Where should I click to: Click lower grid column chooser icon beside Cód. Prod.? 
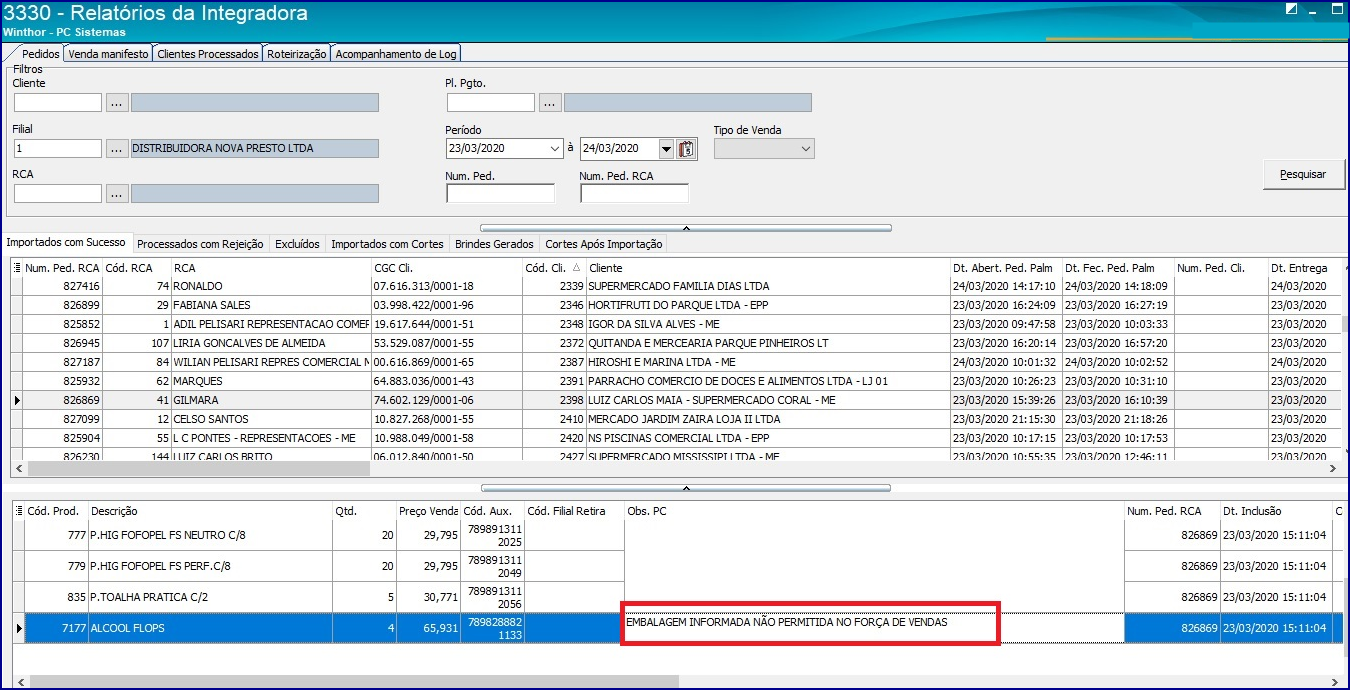[19, 511]
